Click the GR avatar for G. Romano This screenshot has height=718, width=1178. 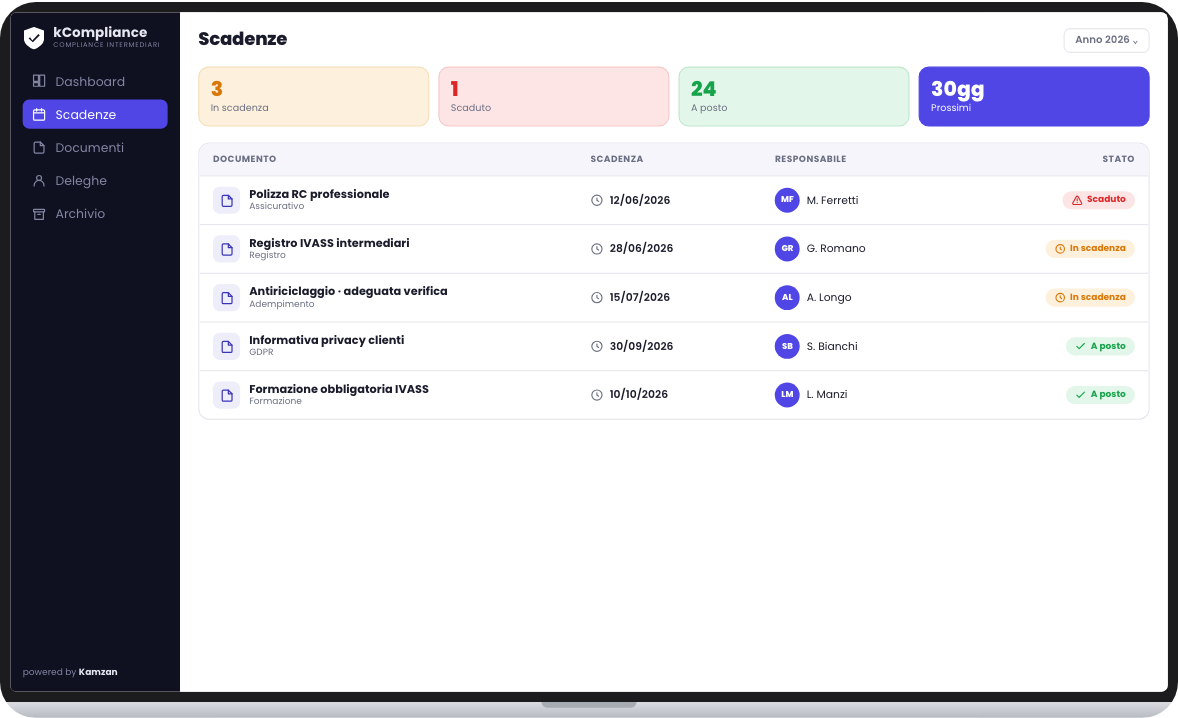click(x=787, y=249)
